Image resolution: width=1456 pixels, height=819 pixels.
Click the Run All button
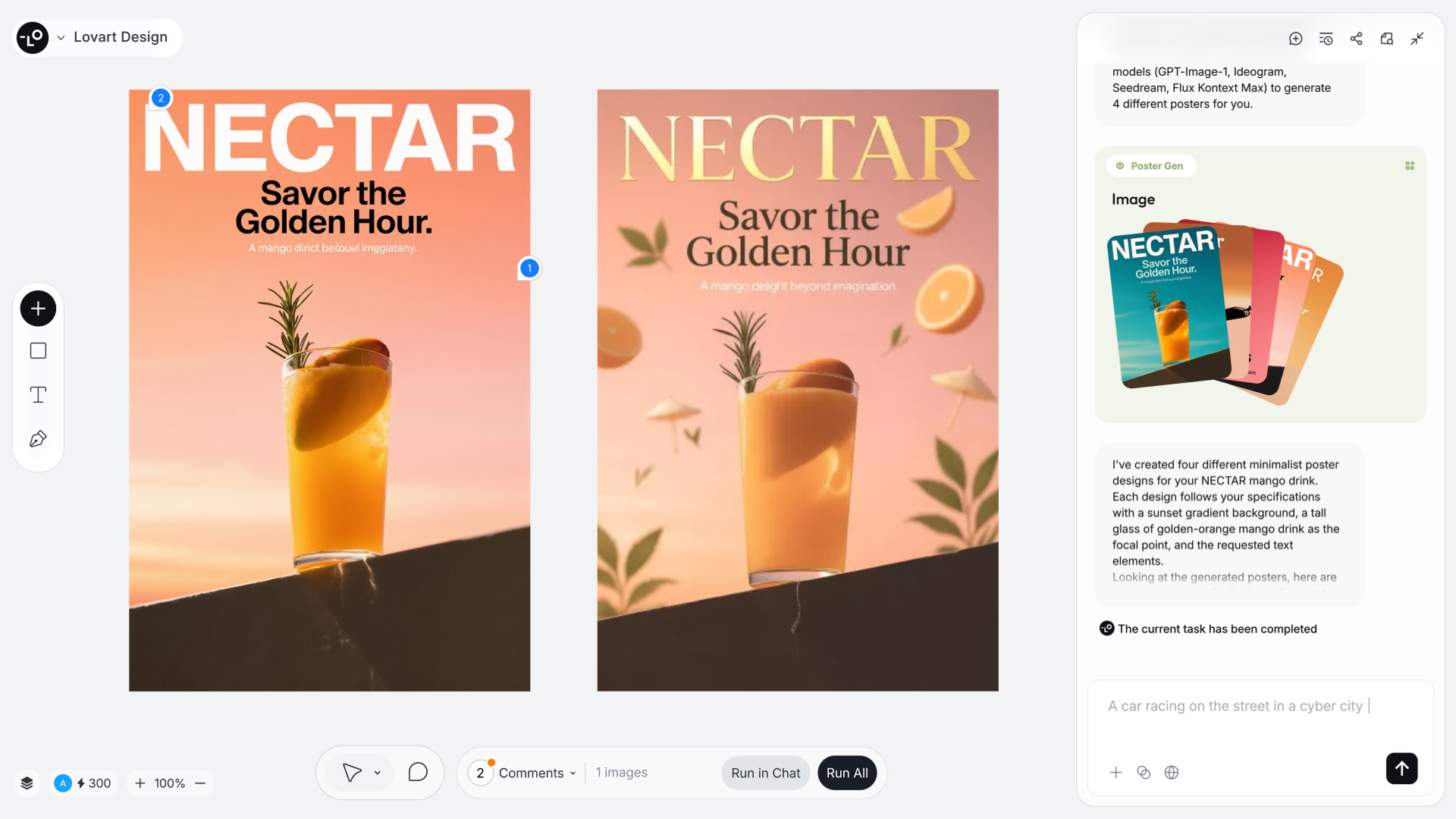pyautogui.click(x=847, y=773)
